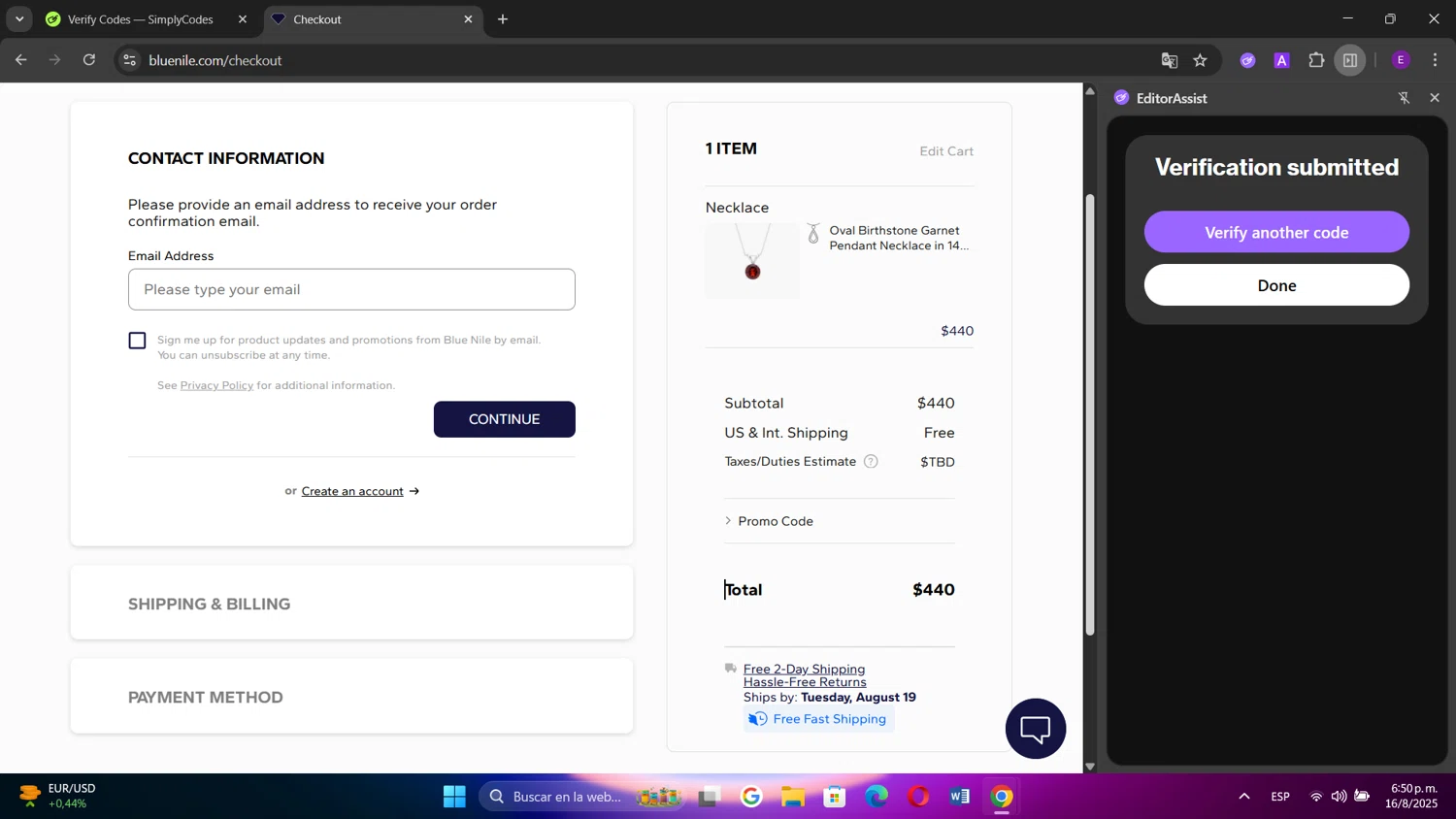Open the Privacy Policy link
Image resolution: width=1456 pixels, height=819 pixels.
216,385
